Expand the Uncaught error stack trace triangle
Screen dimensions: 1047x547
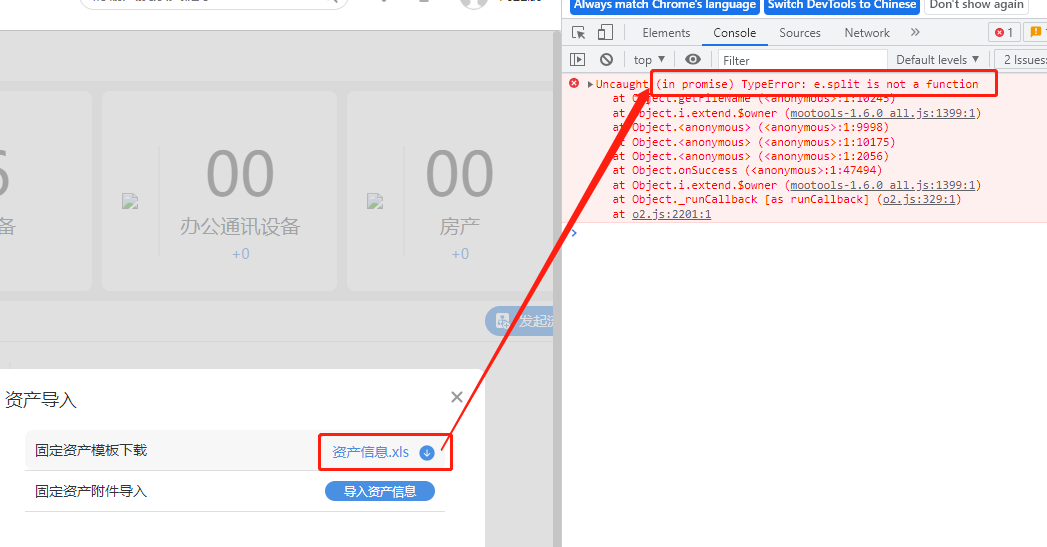[x=590, y=84]
